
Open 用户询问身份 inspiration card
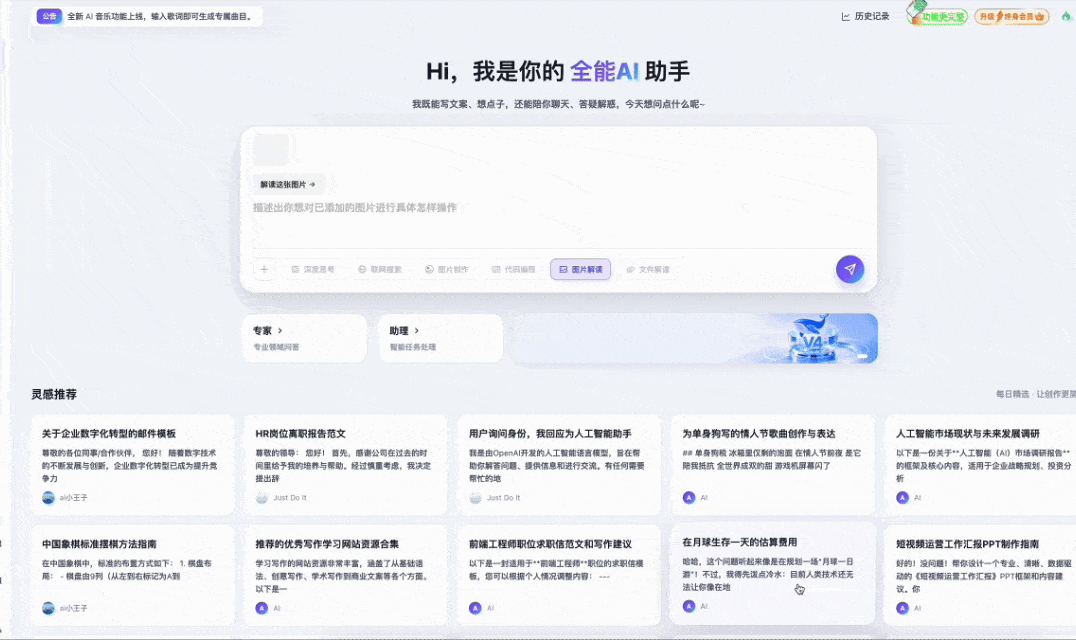click(x=559, y=464)
